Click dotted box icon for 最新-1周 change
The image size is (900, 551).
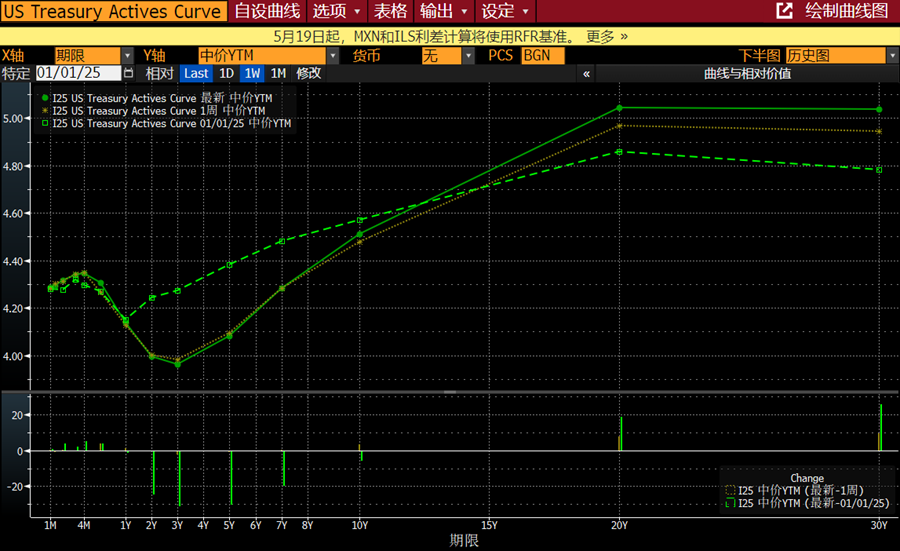(730, 490)
